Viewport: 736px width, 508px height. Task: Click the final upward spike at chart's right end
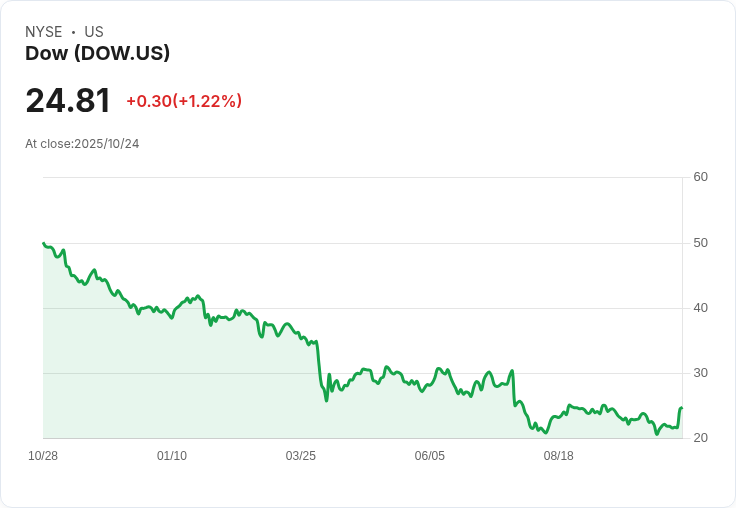click(x=680, y=408)
